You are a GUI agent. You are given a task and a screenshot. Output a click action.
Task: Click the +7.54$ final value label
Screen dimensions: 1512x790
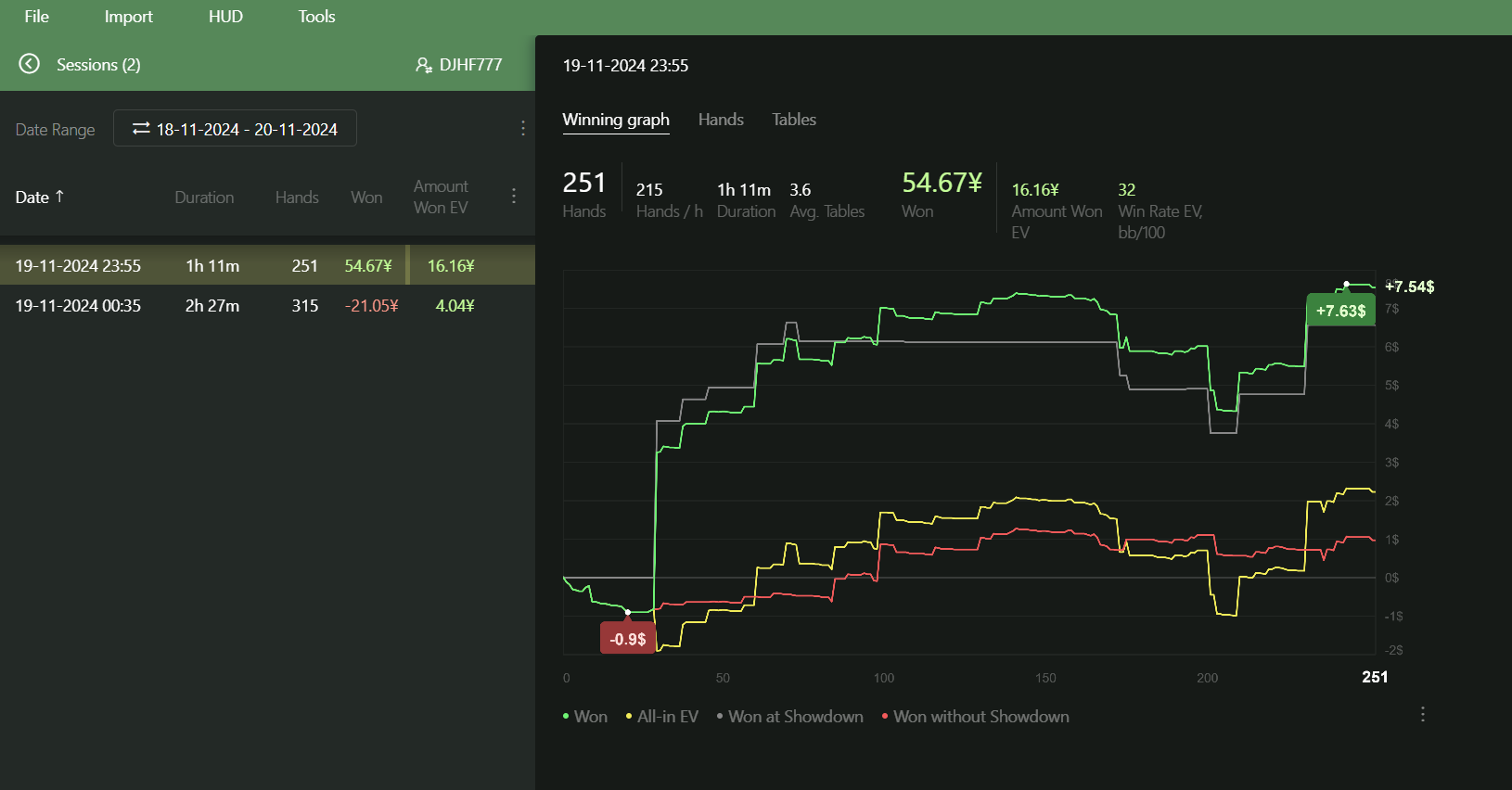click(x=1410, y=287)
